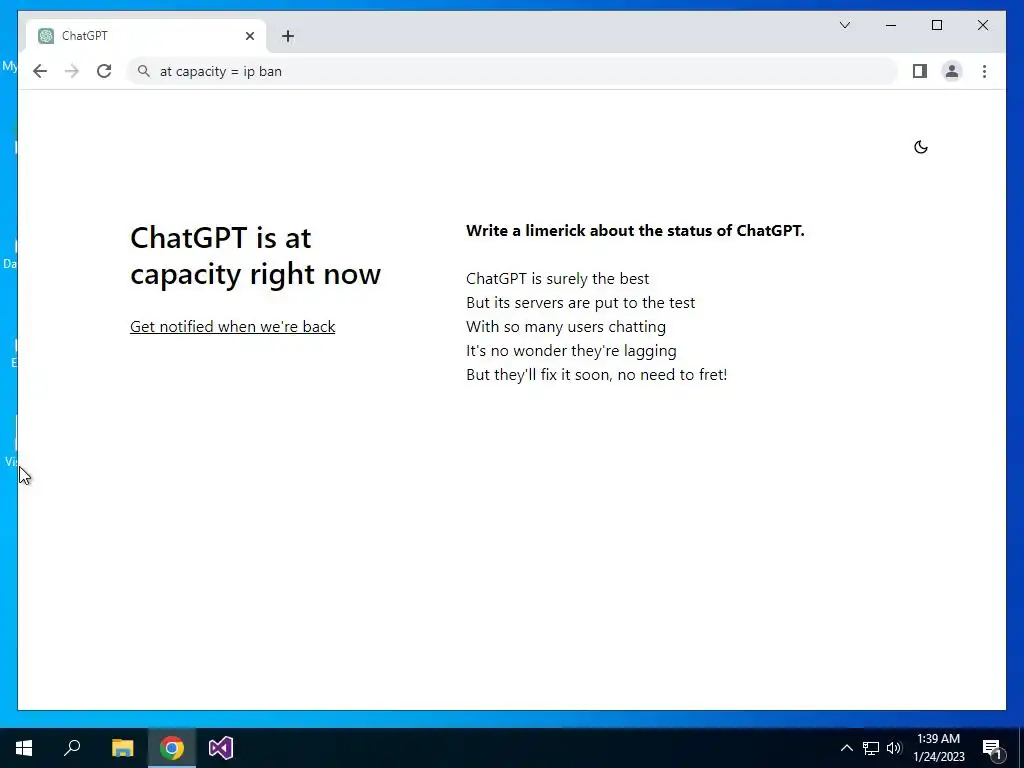The image size is (1024, 768).
Task: Open File Explorer from the taskbar
Action: [x=122, y=748]
